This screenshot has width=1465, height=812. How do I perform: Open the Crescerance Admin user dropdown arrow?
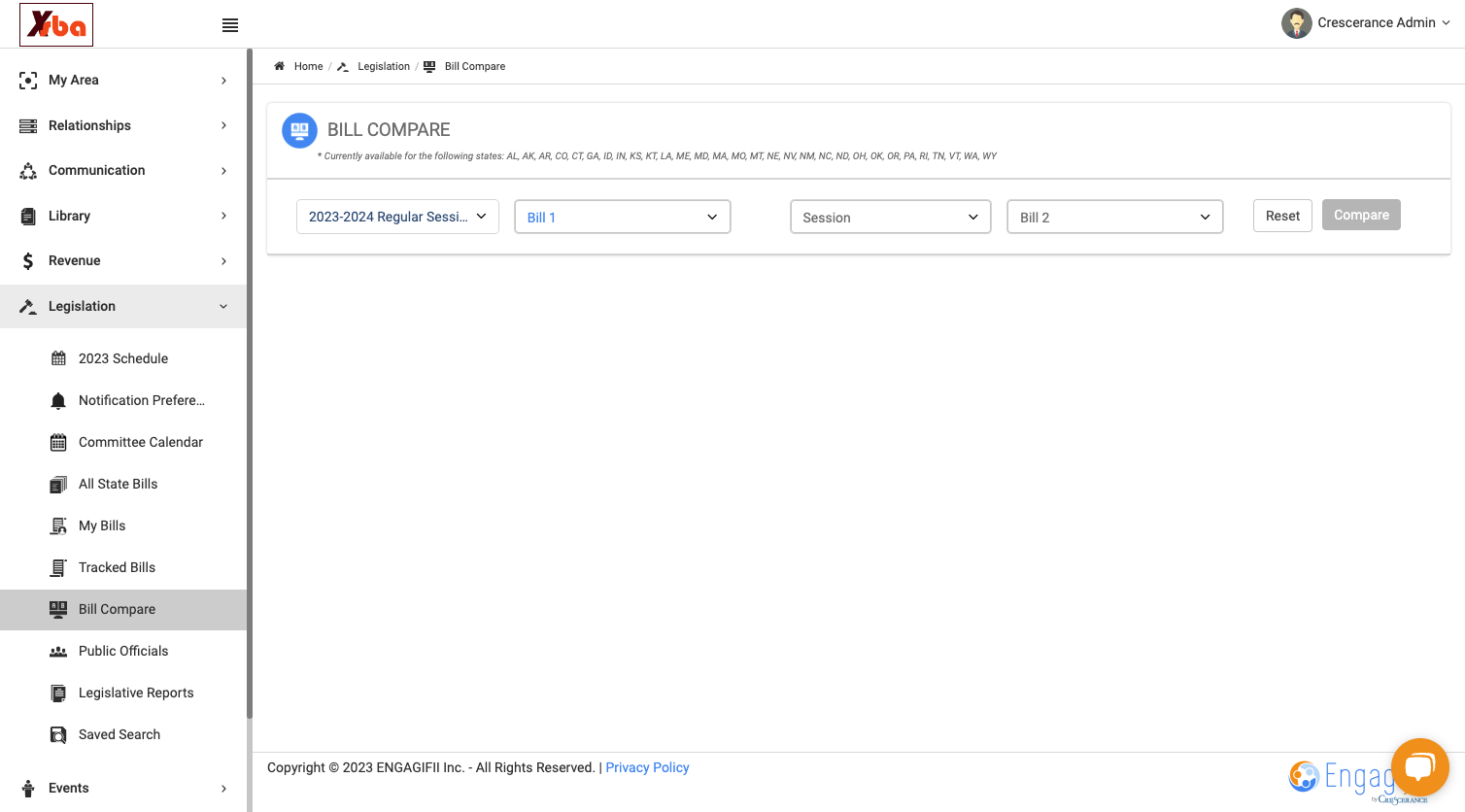1446,23
